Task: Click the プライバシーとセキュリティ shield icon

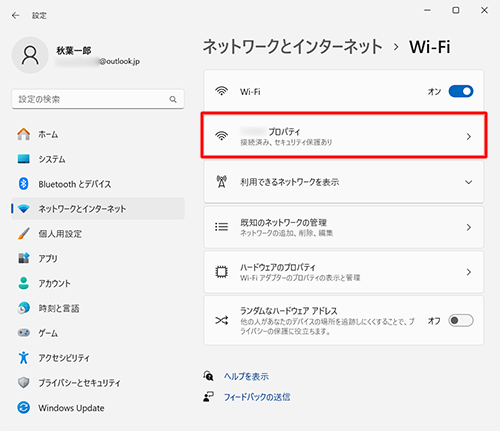Action: coord(24,382)
